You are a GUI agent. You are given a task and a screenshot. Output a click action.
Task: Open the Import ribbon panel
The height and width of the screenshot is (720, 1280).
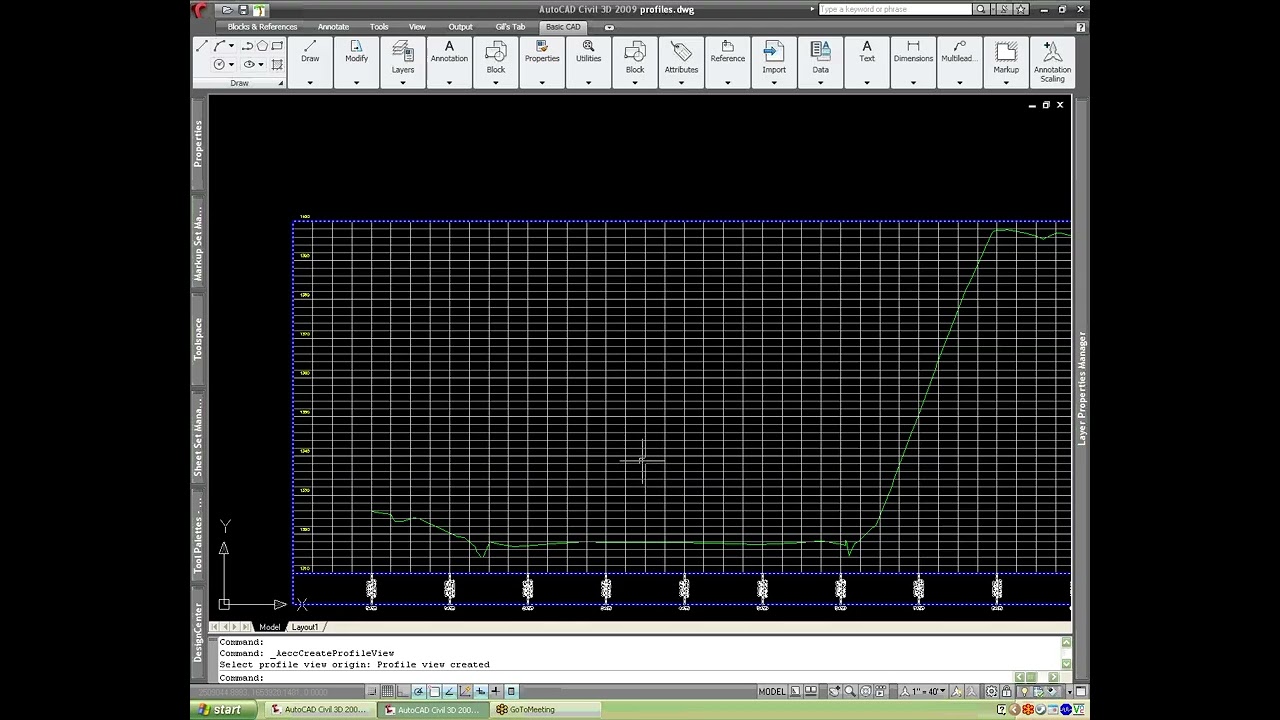point(774,62)
